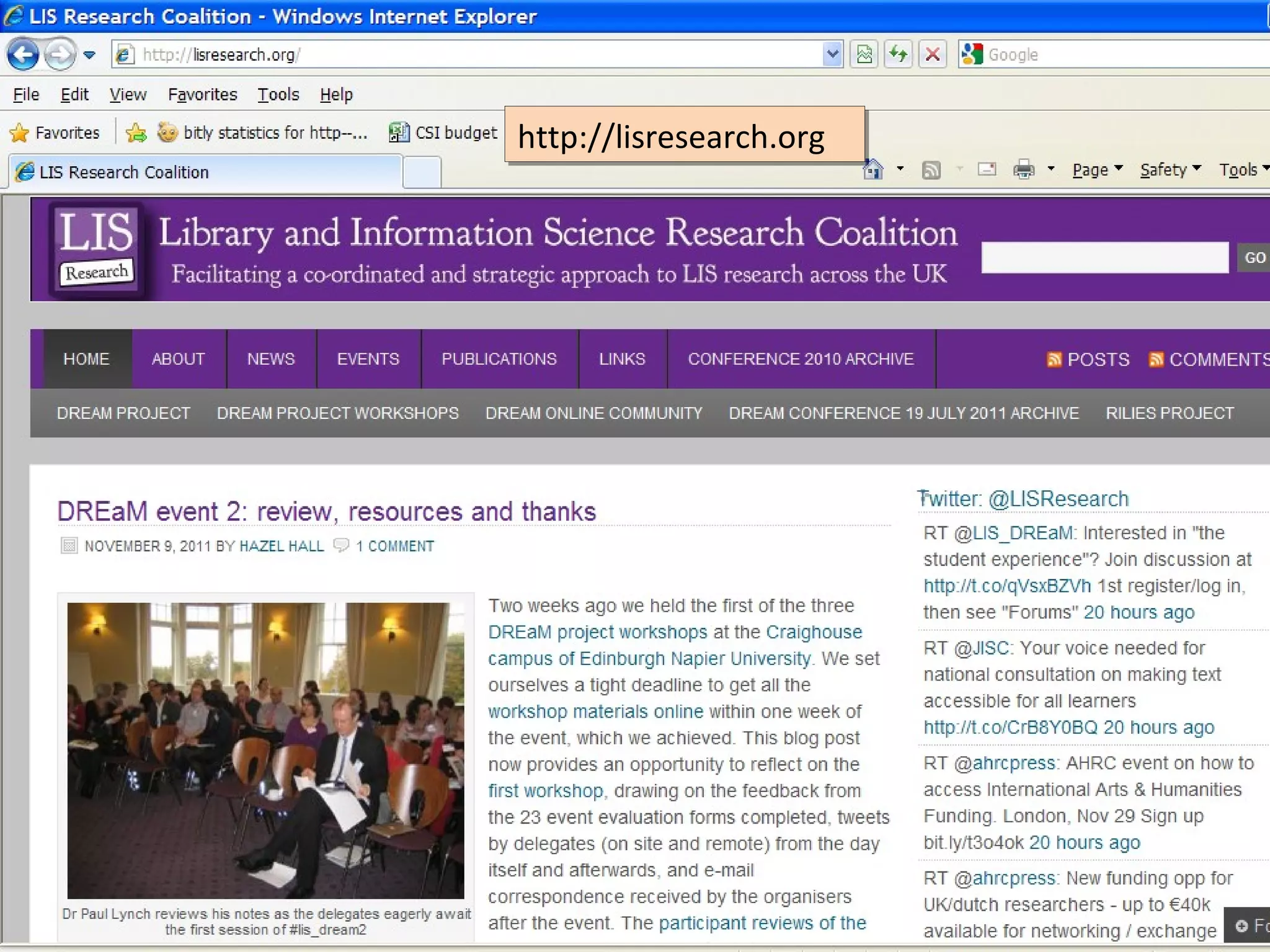Click the Home page icon
The image size is (1270, 952).
(873, 169)
